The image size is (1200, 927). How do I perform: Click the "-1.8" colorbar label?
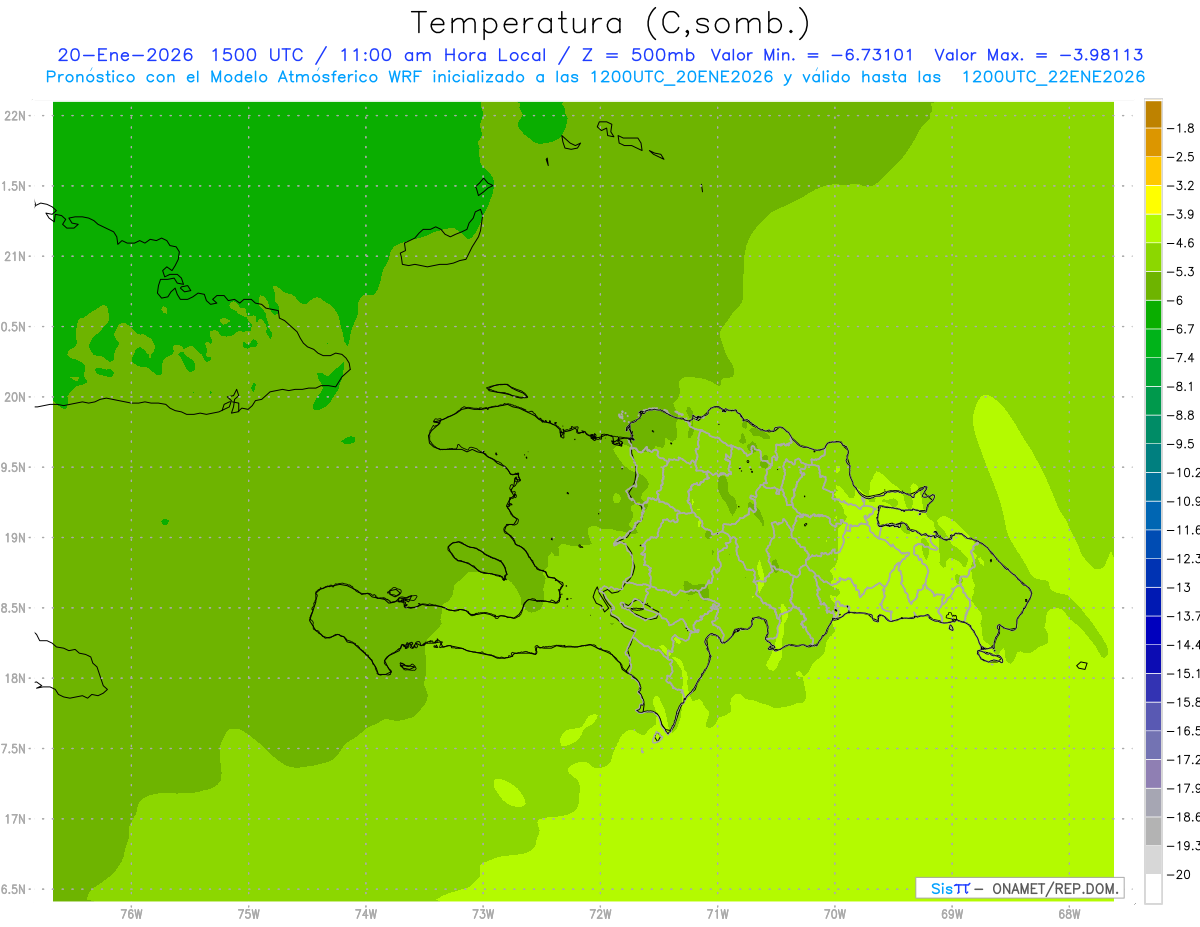click(x=1182, y=128)
